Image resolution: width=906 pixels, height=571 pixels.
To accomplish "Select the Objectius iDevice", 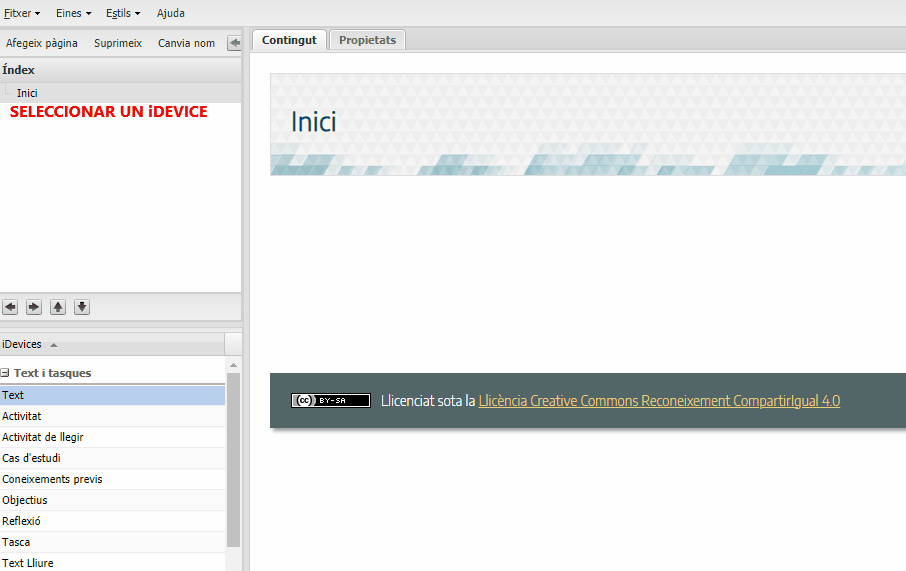I will coord(112,500).
